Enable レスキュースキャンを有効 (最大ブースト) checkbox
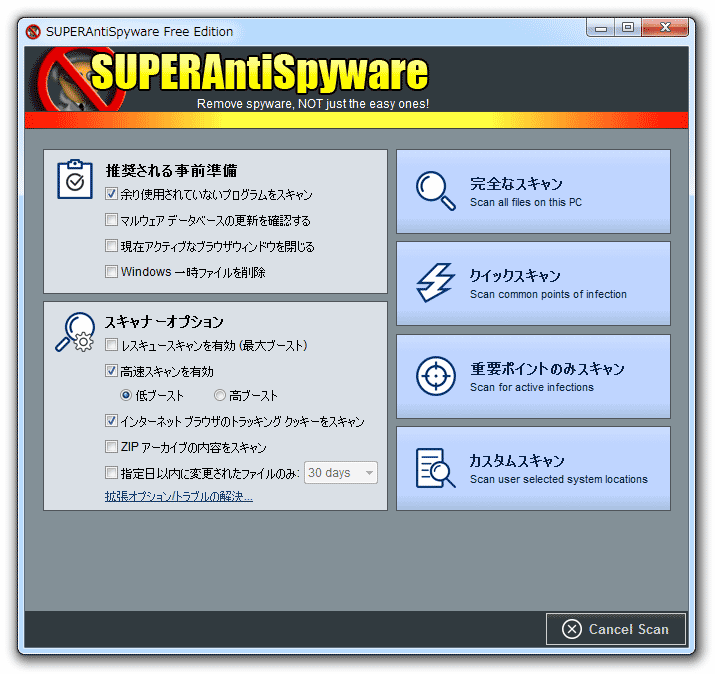The image size is (715, 674). pos(111,345)
